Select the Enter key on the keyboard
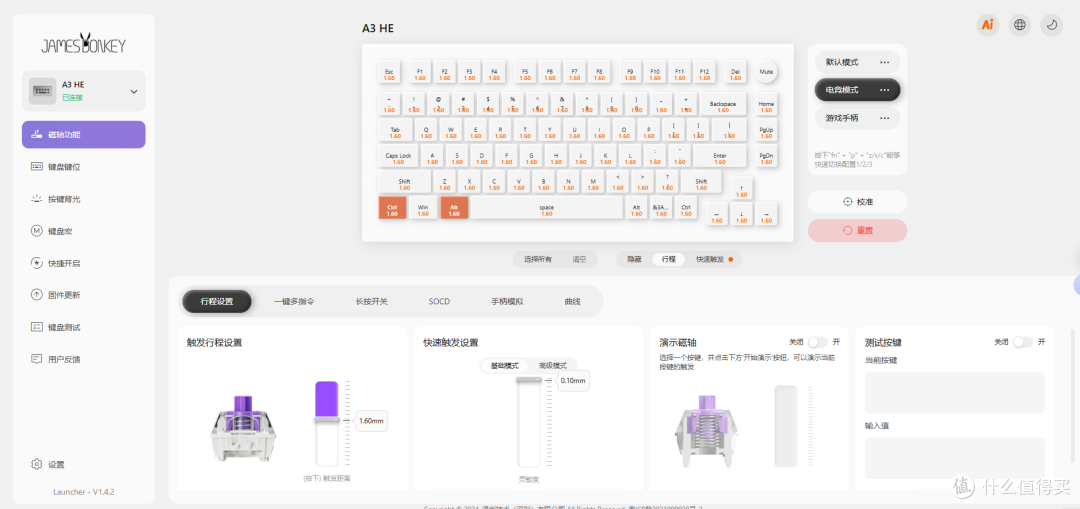Viewport: 1080px width, 509px height. point(720,156)
